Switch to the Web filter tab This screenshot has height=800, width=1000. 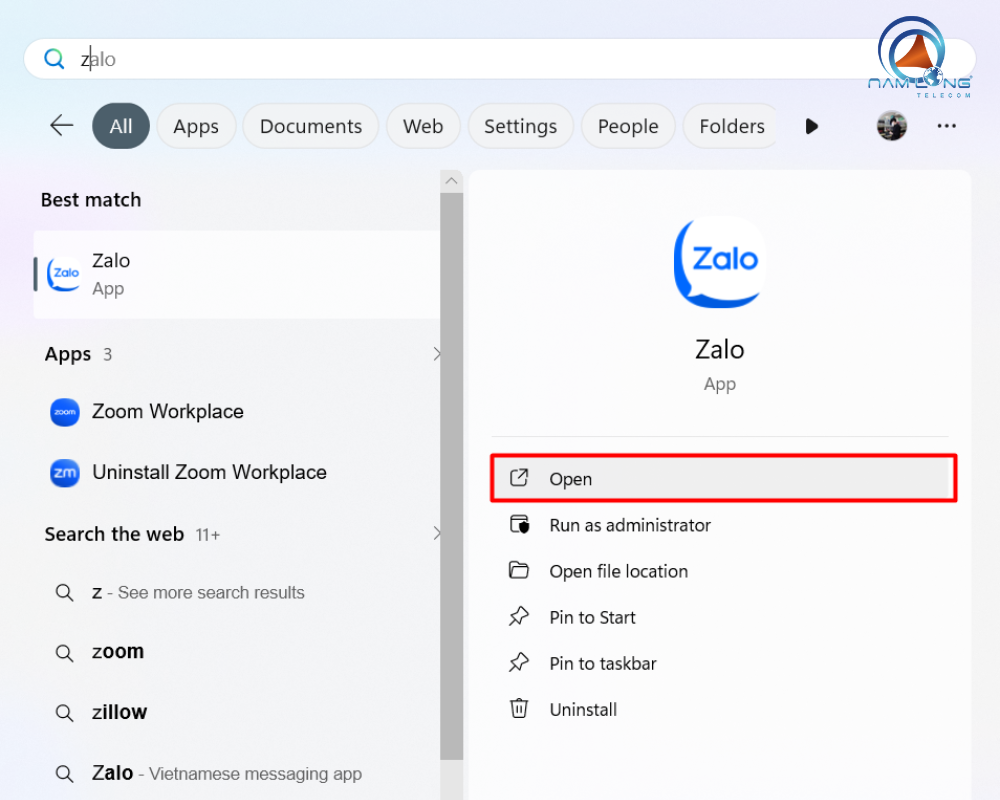(423, 126)
